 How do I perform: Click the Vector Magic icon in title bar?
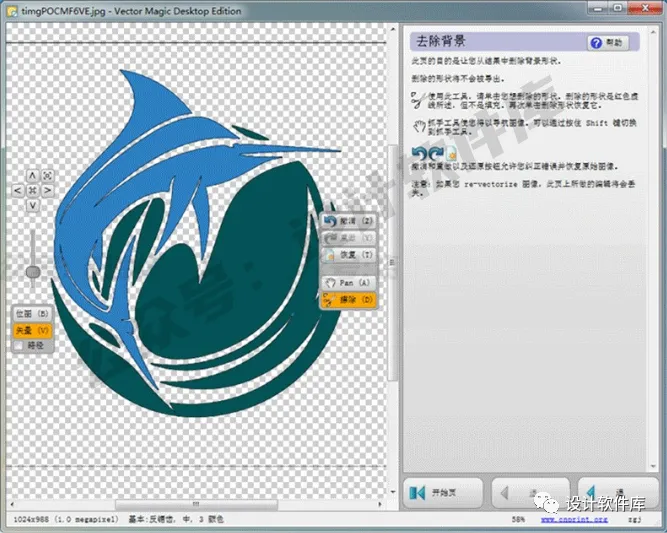(x=13, y=11)
